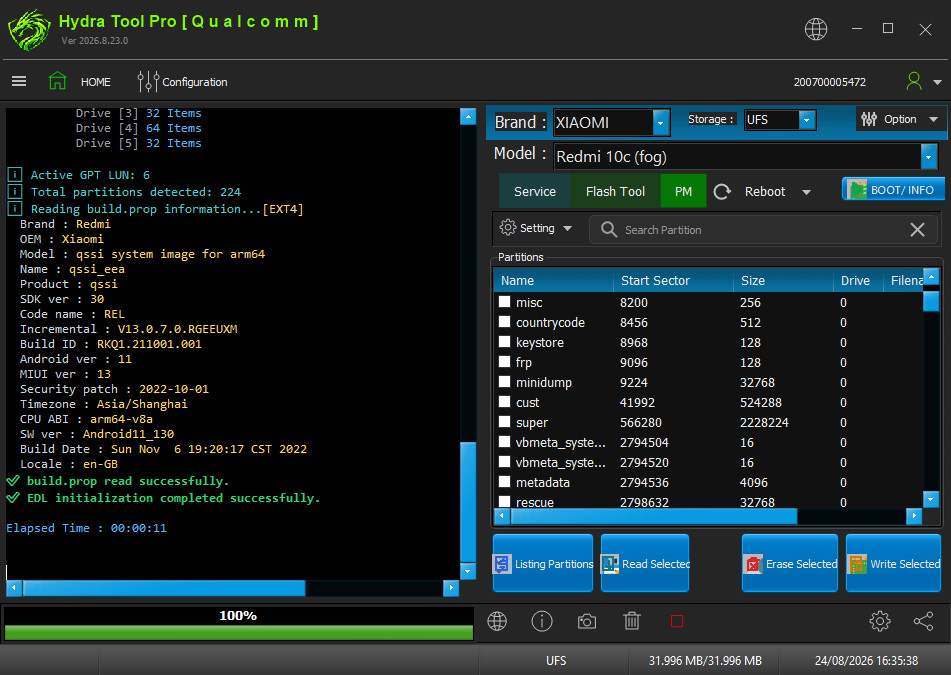Click log panel scroll-up arrow

(468, 116)
